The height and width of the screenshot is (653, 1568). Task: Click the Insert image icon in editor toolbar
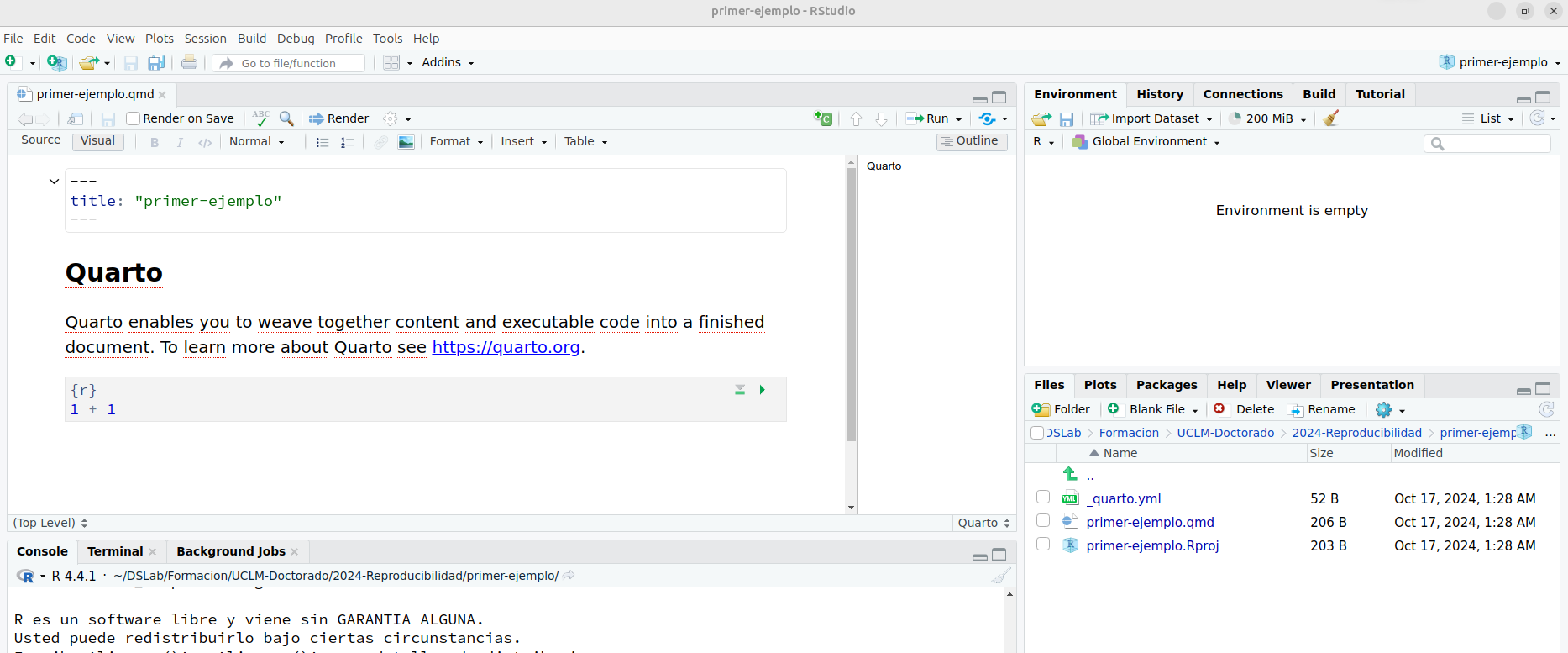click(406, 142)
